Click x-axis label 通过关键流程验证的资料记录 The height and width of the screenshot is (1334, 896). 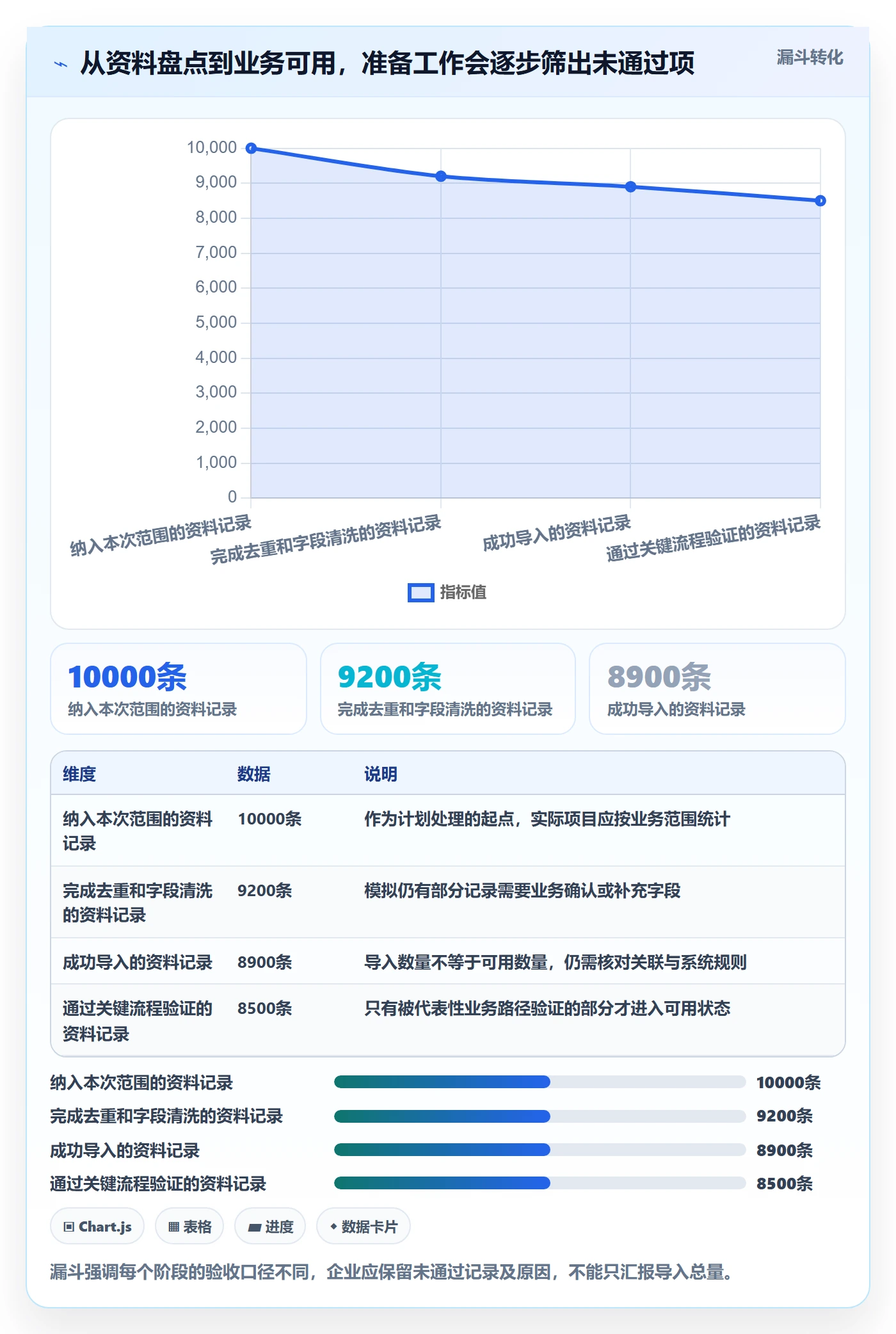pos(713,538)
